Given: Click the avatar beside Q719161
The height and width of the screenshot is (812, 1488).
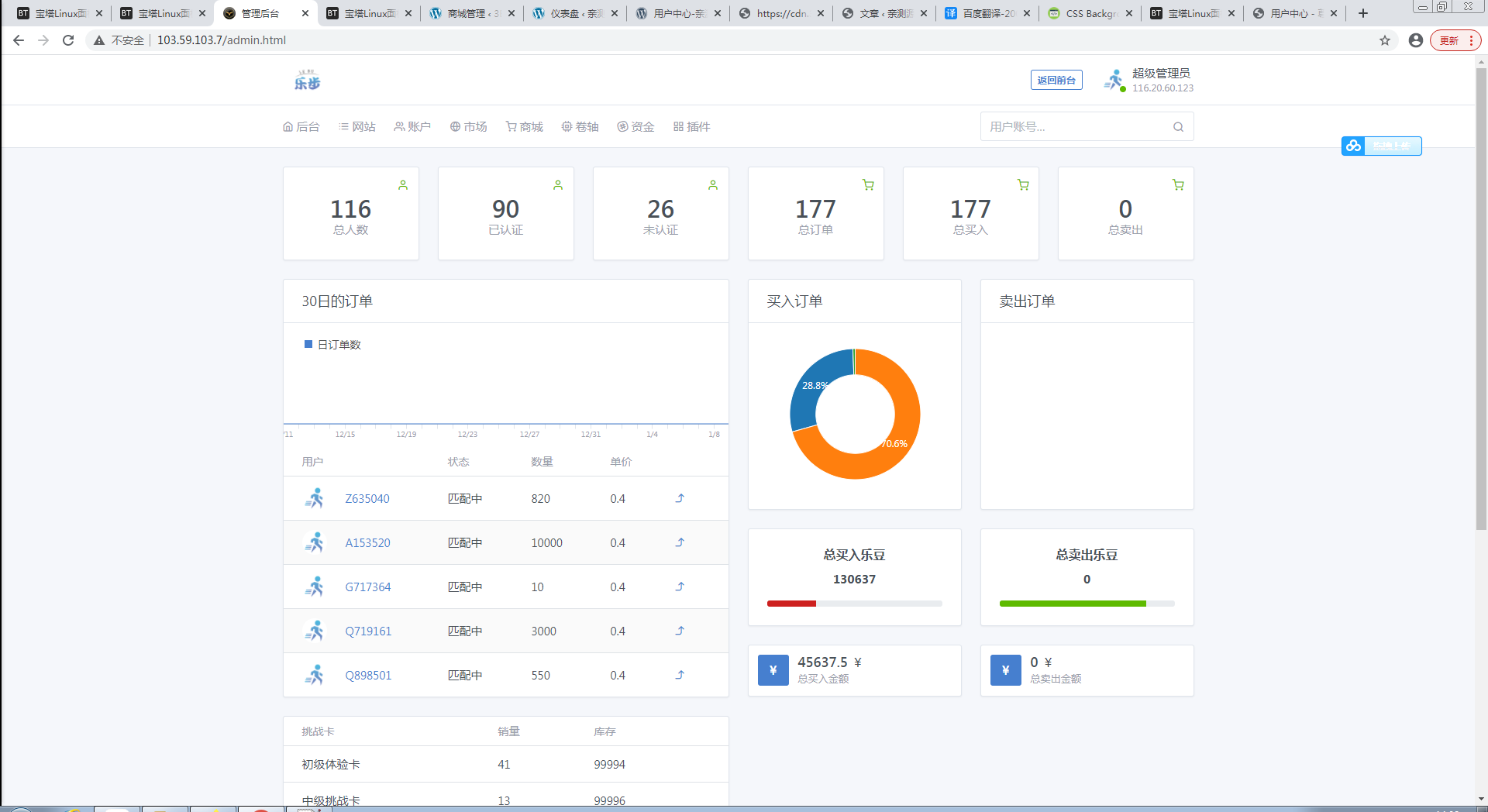Looking at the screenshot, I should point(315,631).
